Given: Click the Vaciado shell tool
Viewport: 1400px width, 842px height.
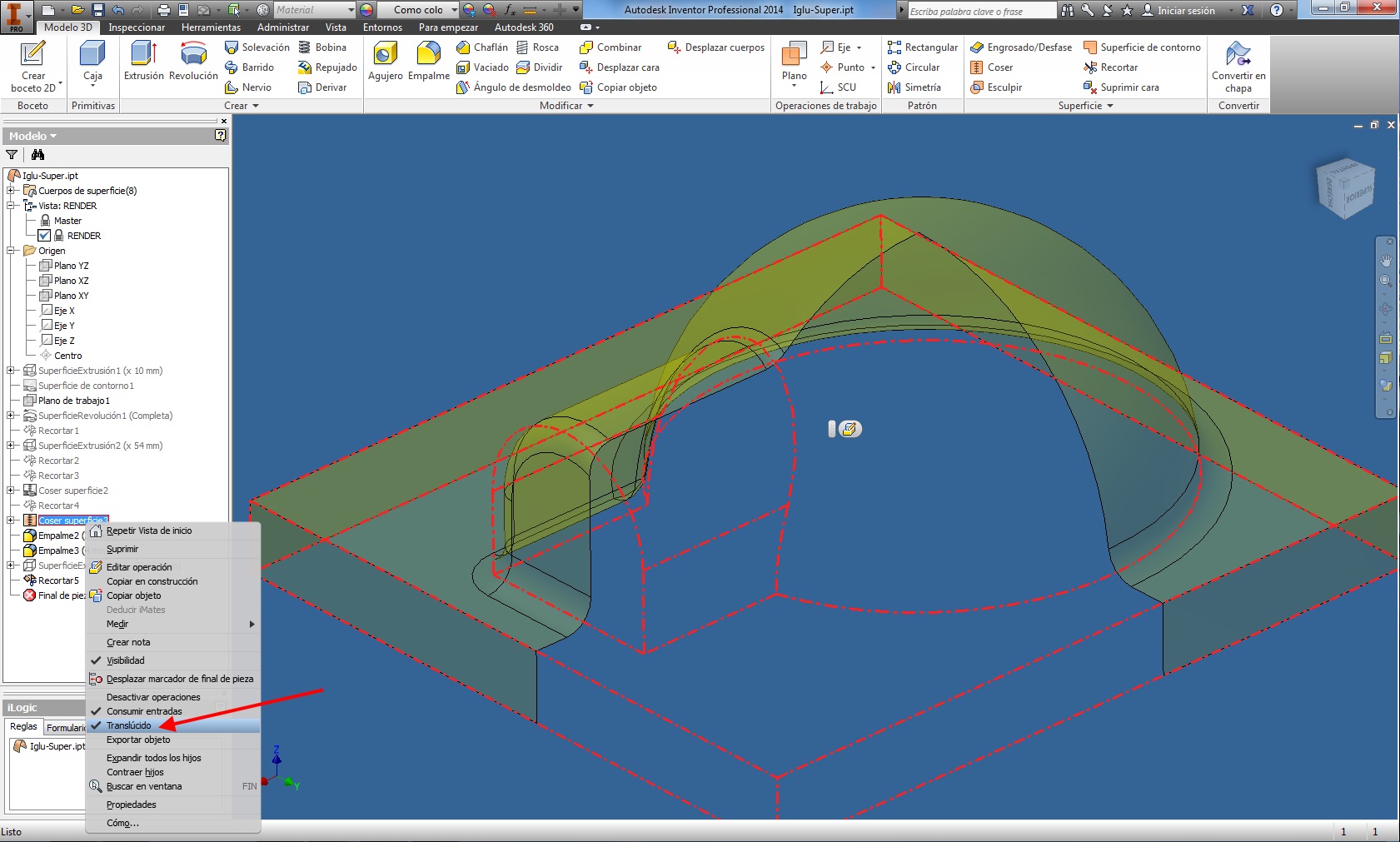Looking at the screenshot, I should click(483, 67).
